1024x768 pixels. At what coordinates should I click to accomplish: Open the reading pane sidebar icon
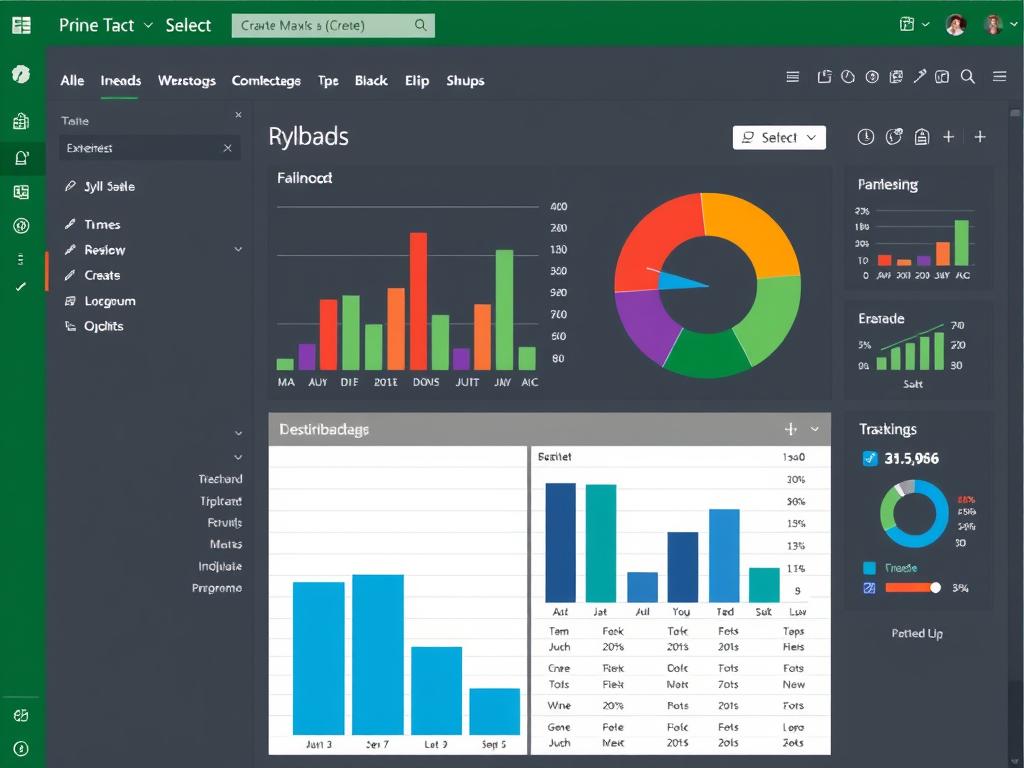(21, 191)
